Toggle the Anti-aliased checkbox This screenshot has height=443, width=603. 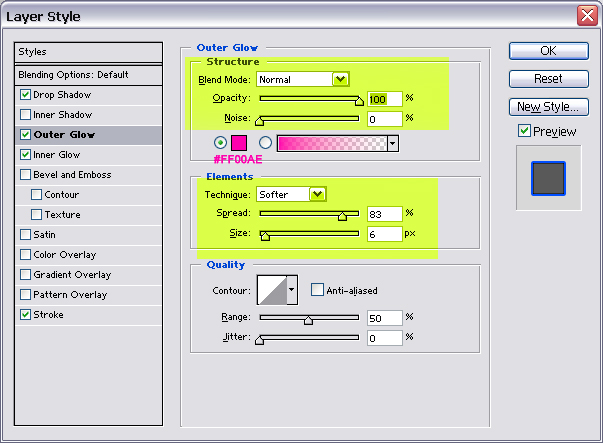point(317,291)
